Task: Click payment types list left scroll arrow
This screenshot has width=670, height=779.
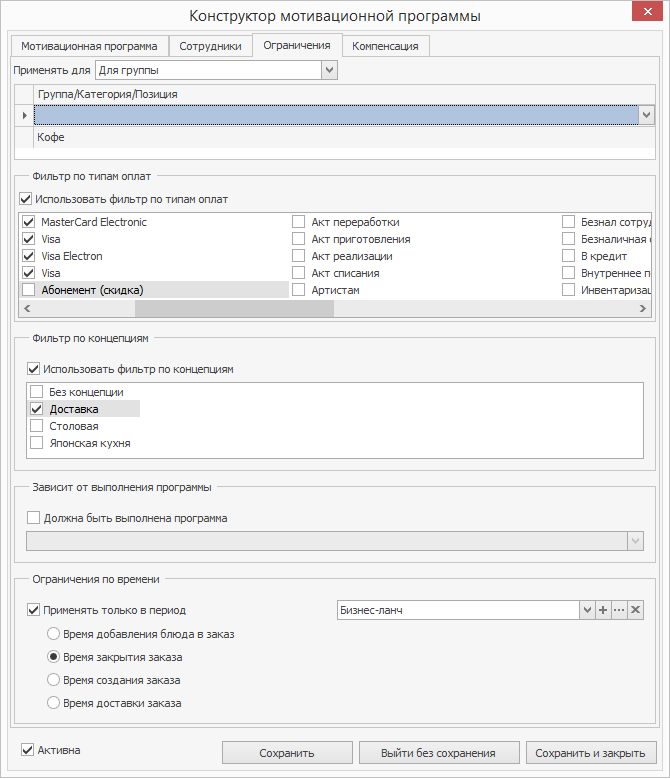Action: [x=26, y=309]
